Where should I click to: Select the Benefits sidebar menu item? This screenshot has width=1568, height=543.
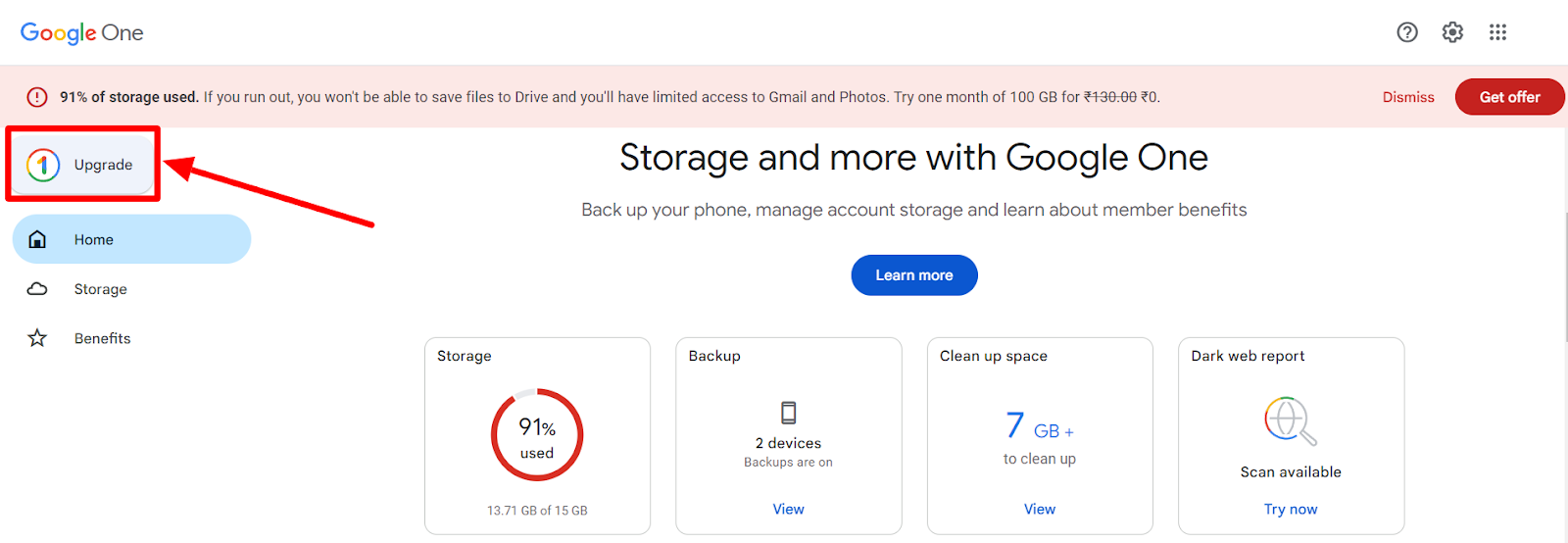[x=131, y=338]
